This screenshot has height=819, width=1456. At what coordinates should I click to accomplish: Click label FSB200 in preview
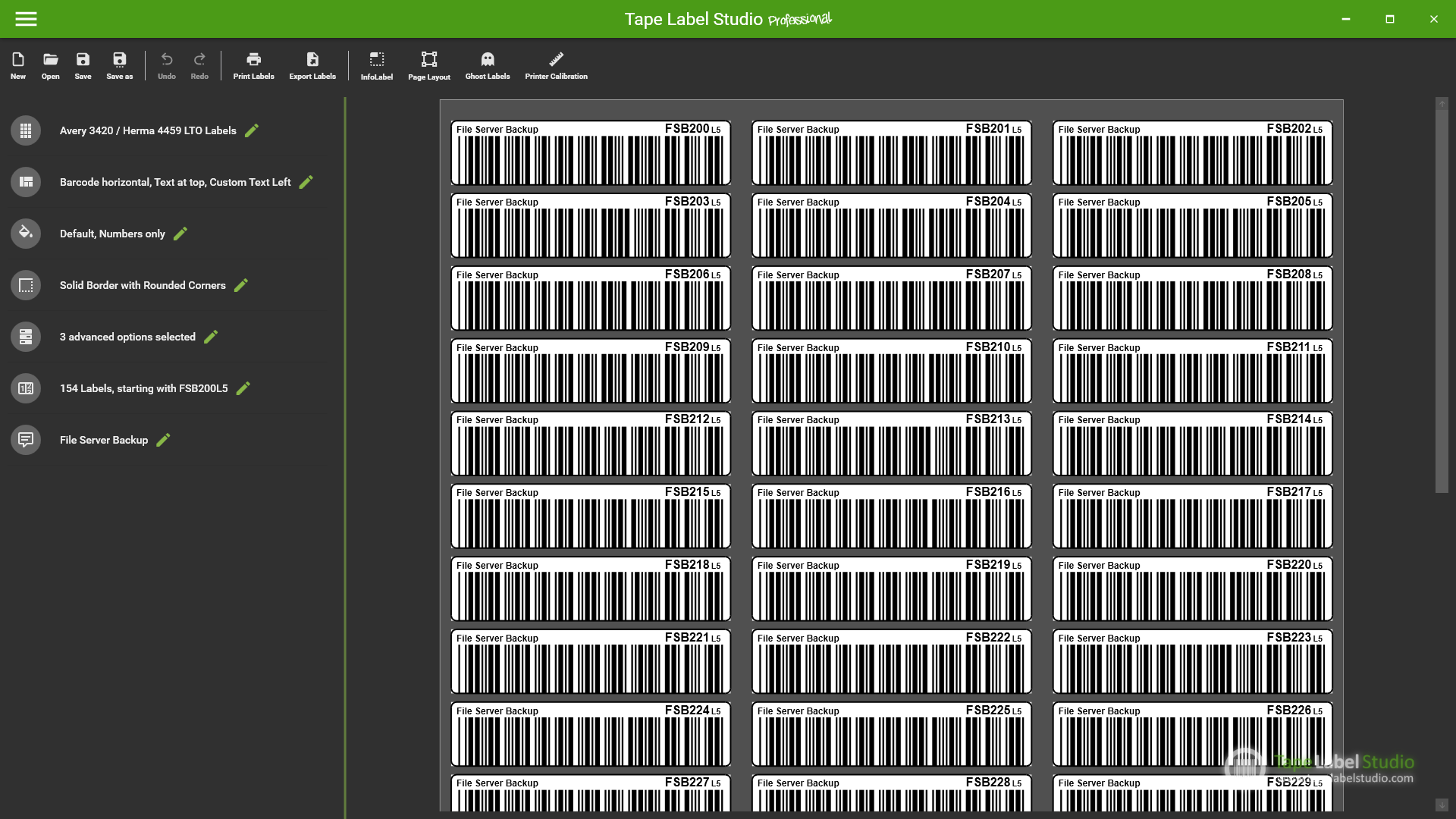591,152
